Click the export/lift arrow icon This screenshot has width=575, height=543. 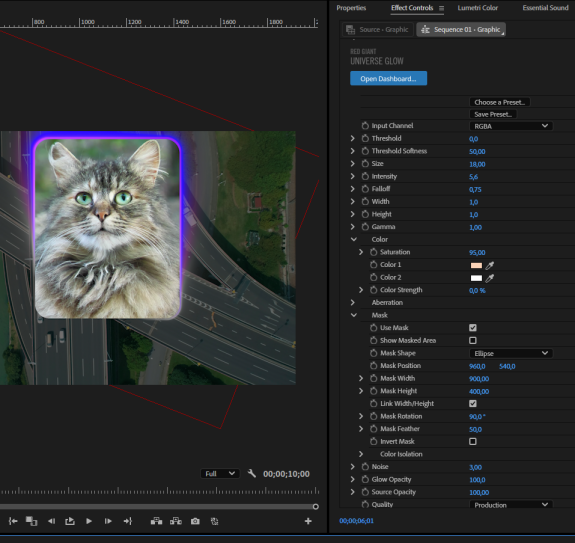tap(70, 521)
